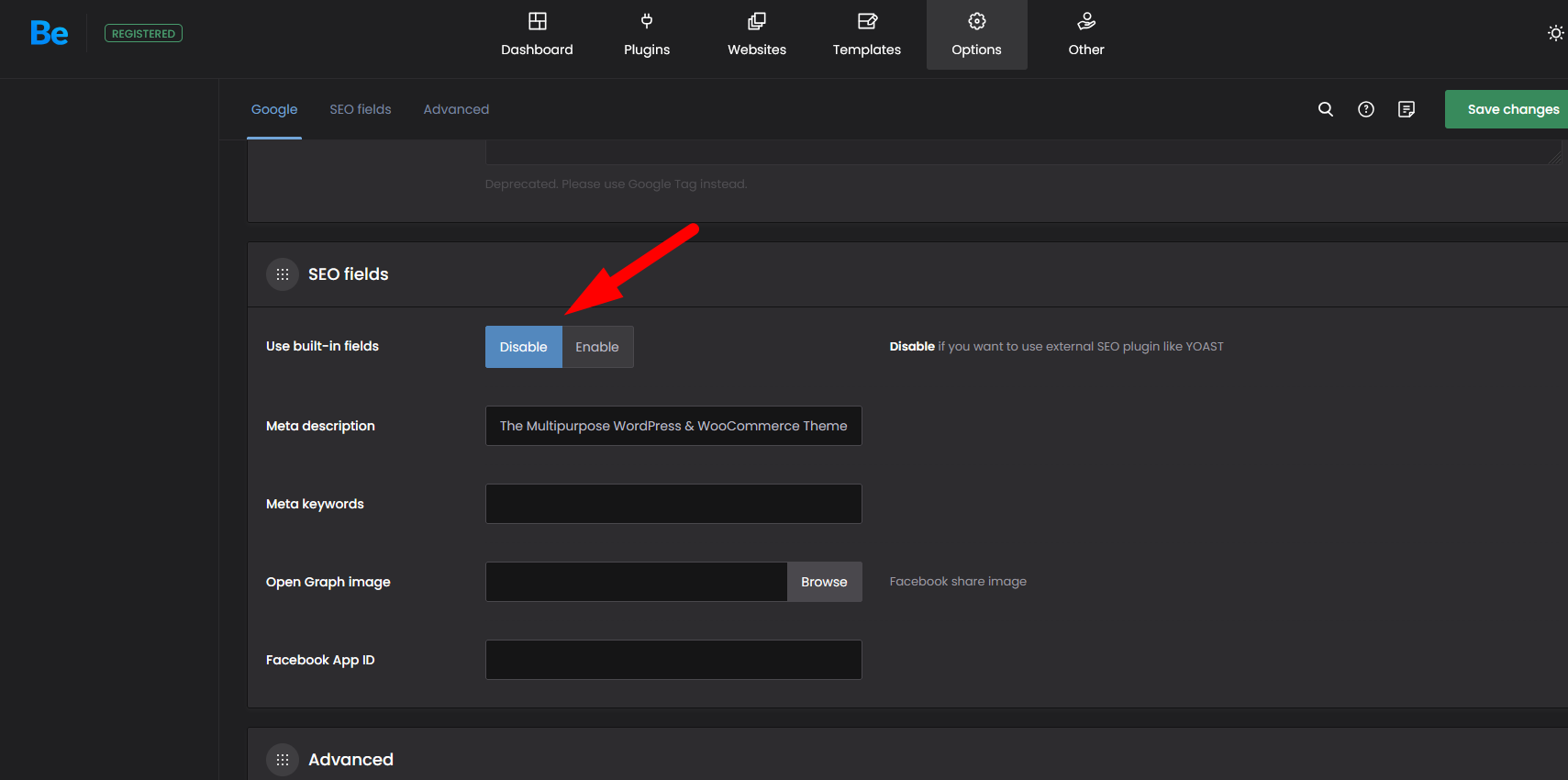The height and width of the screenshot is (780, 1568).
Task: Click the Advanced section grip icon
Action: (283, 760)
